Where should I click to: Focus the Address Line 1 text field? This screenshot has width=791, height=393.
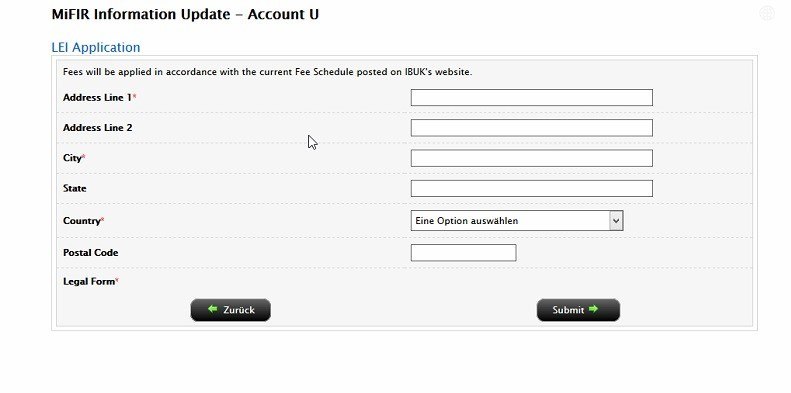(532, 97)
